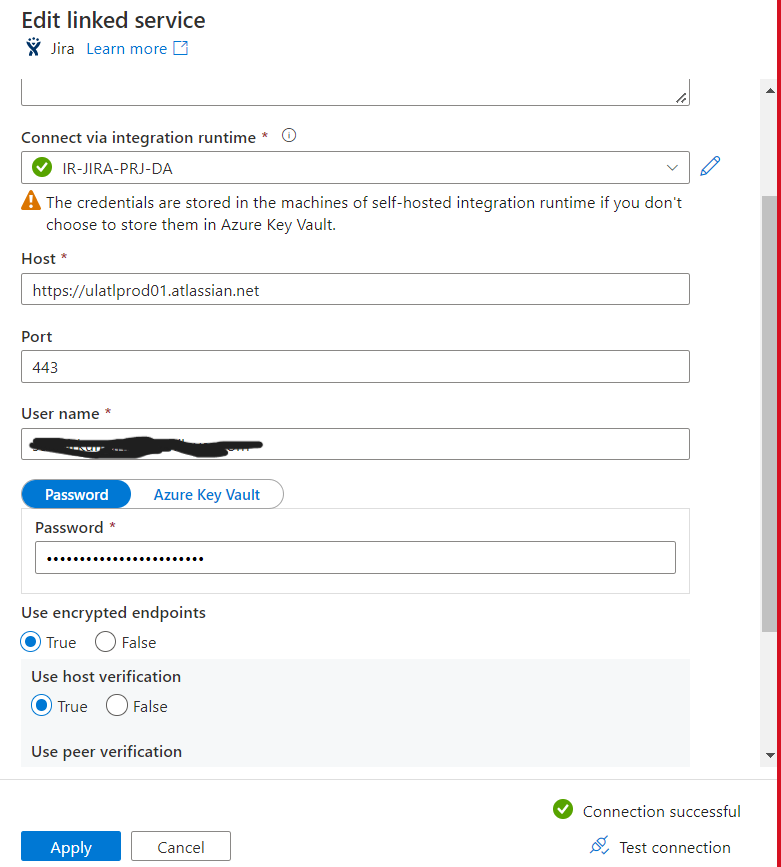Screen dimensions: 781x867
Task: Expand runtime list via chevron arrow
Action: [672, 168]
